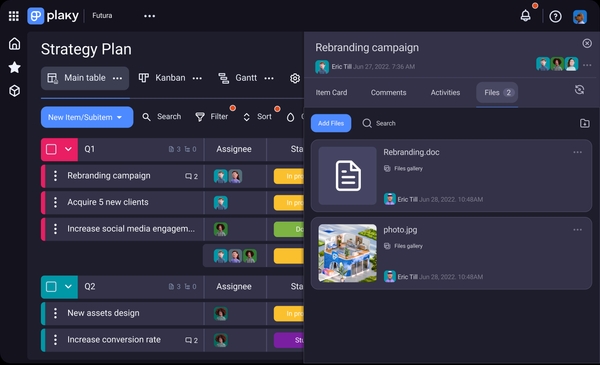Open item panel three-dot menu near avatars
This screenshot has width=600, height=365.
587,65
